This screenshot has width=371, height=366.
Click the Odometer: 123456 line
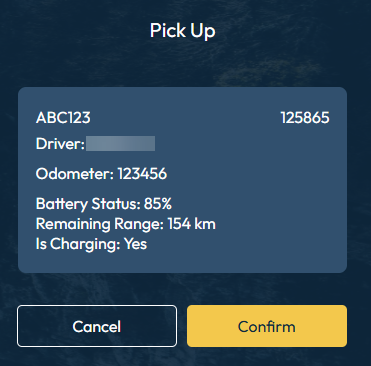[x=101, y=174]
